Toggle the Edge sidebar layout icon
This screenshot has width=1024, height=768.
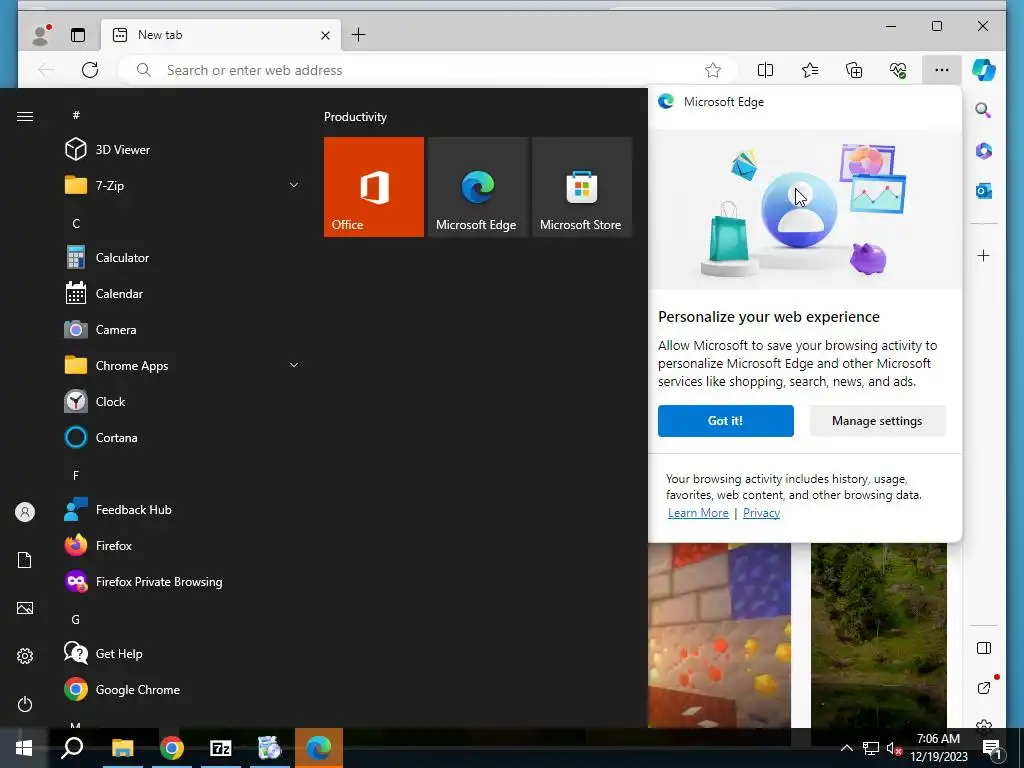(x=984, y=648)
